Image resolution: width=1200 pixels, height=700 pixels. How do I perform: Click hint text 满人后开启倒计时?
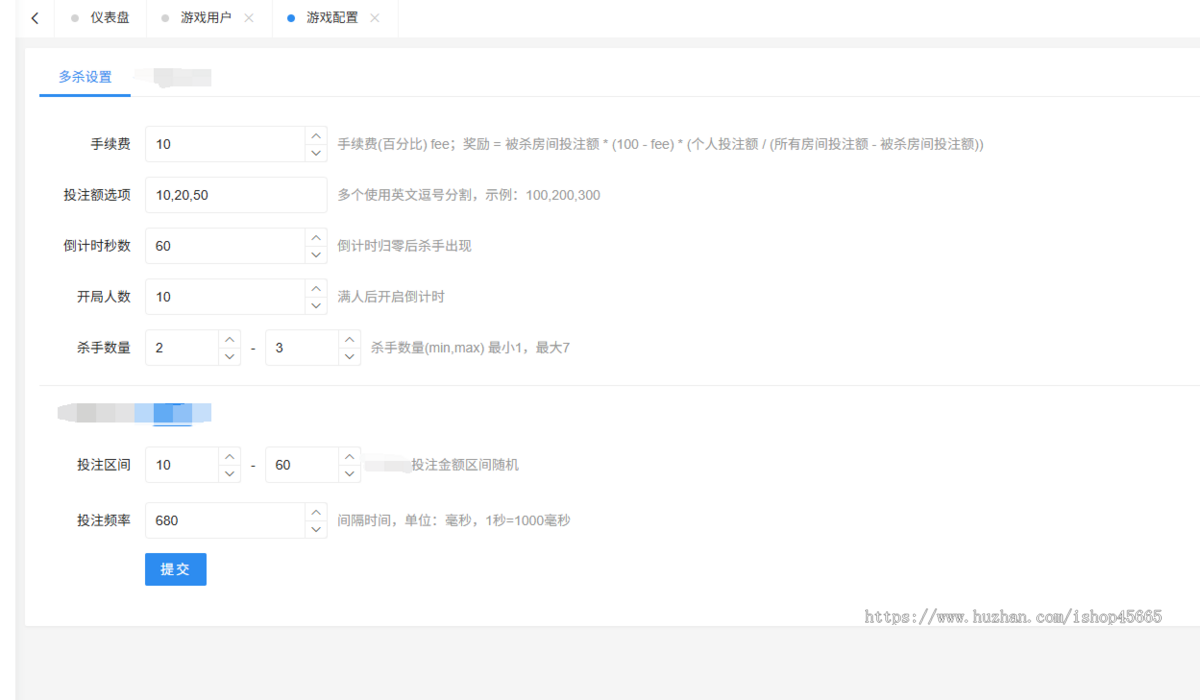coord(391,297)
